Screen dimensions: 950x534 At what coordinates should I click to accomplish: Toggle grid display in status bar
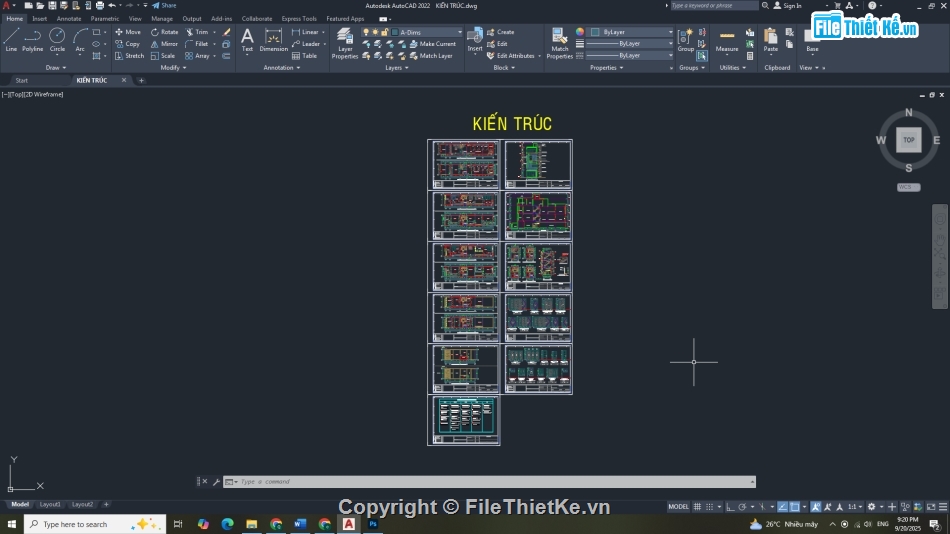(x=697, y=507)
